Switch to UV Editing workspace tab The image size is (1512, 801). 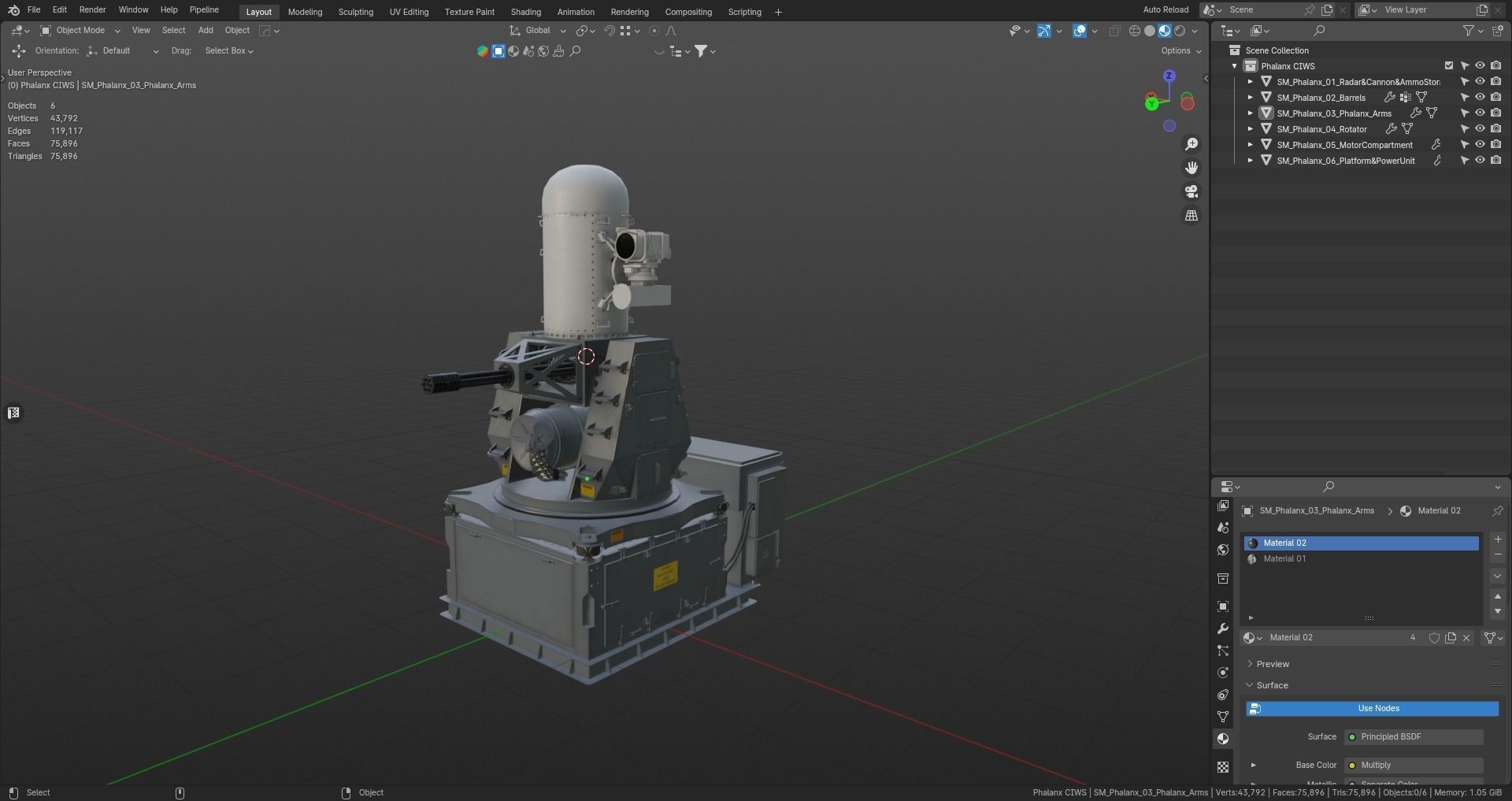(409, 12)
